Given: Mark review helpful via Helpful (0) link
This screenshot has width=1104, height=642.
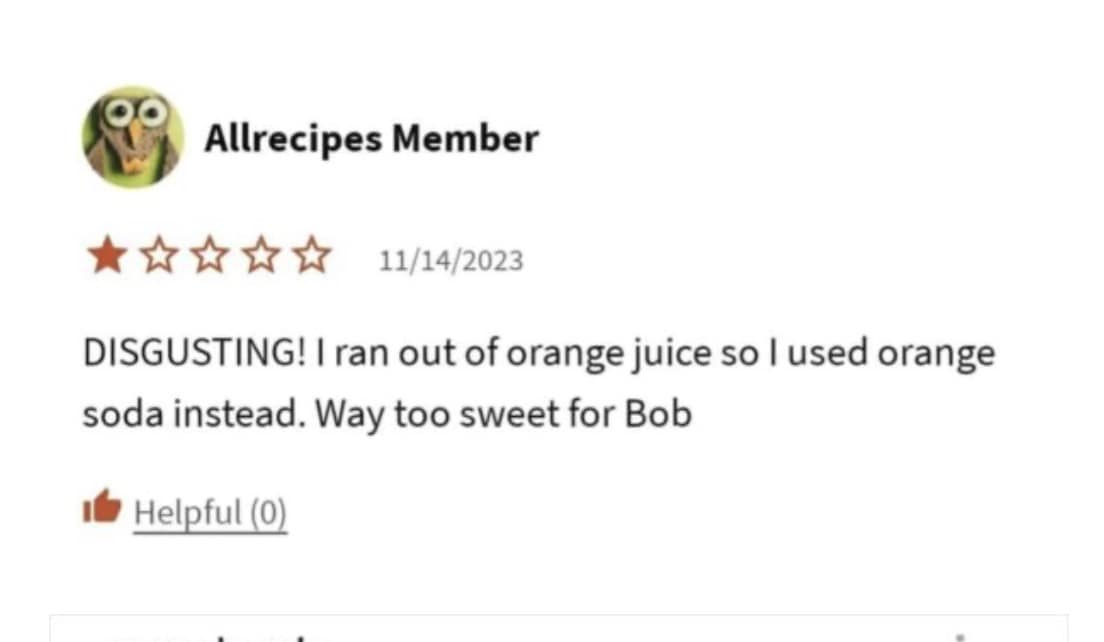Looking at the screenshot, I should click(x=210, y=513).
